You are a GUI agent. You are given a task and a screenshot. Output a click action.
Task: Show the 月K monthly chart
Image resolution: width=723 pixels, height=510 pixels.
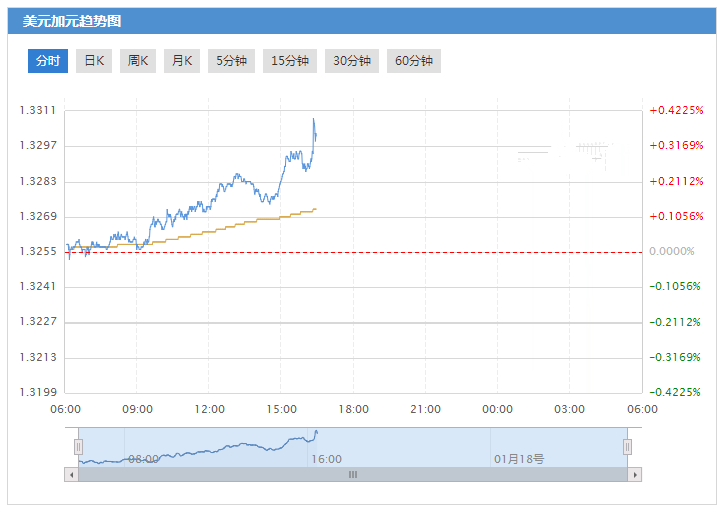click(181, 61)
